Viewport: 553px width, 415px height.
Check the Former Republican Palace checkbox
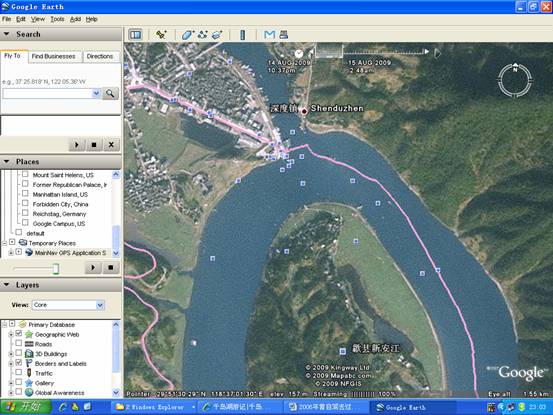coord(25,184)
